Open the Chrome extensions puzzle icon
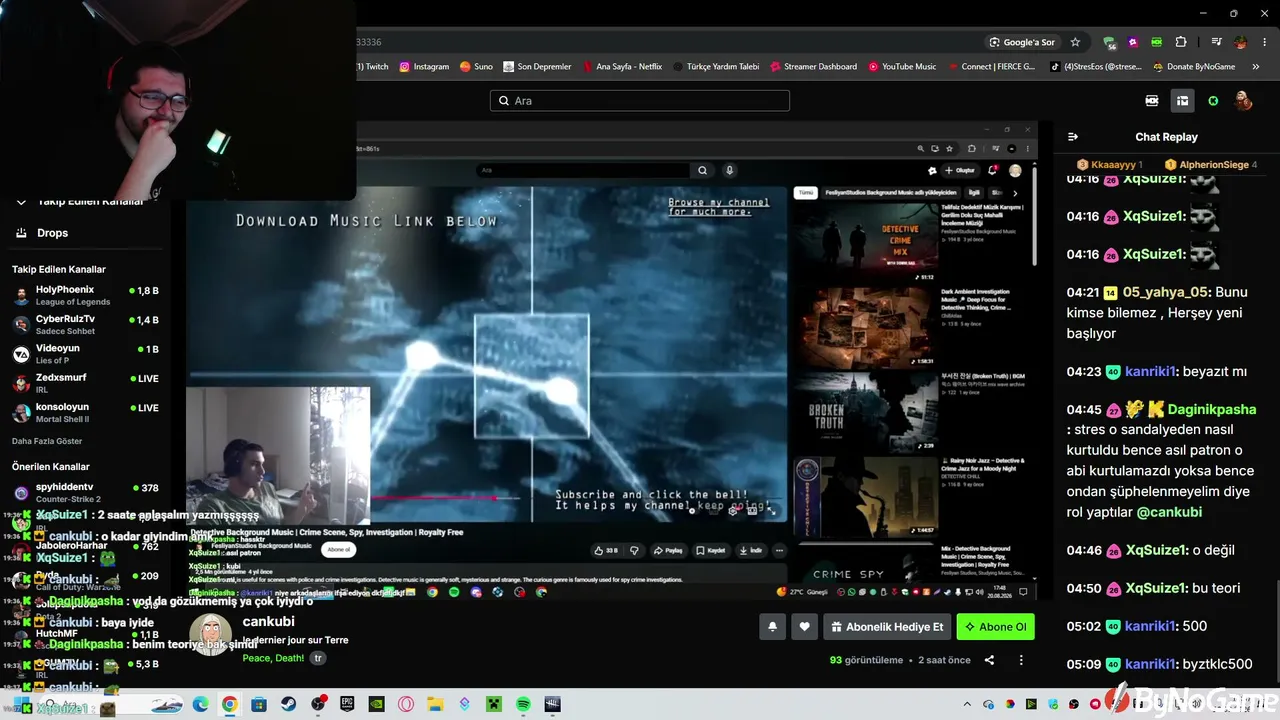The width and height of the screenshot is (1280, 720). 1181,42
